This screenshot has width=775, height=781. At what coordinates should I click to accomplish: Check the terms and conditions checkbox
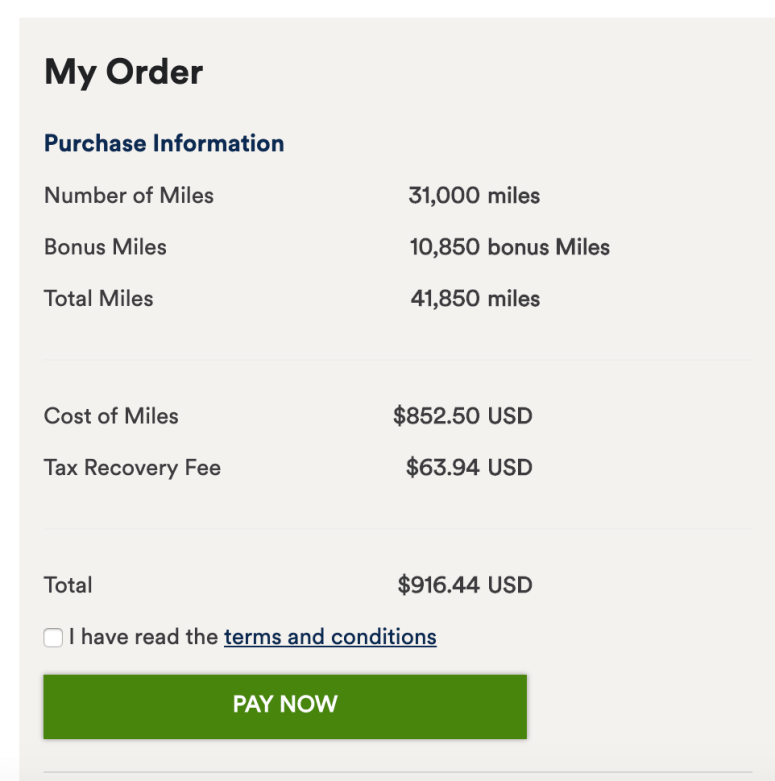tap(53, 637)
